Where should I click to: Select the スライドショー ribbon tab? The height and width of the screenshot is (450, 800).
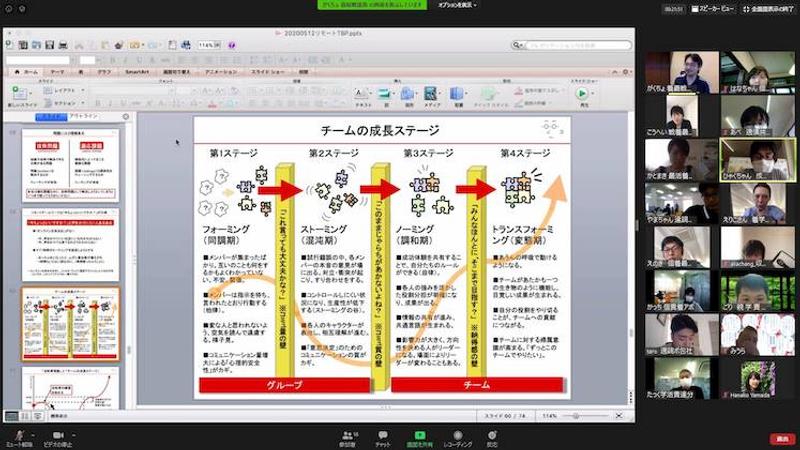tap(267, 72)
